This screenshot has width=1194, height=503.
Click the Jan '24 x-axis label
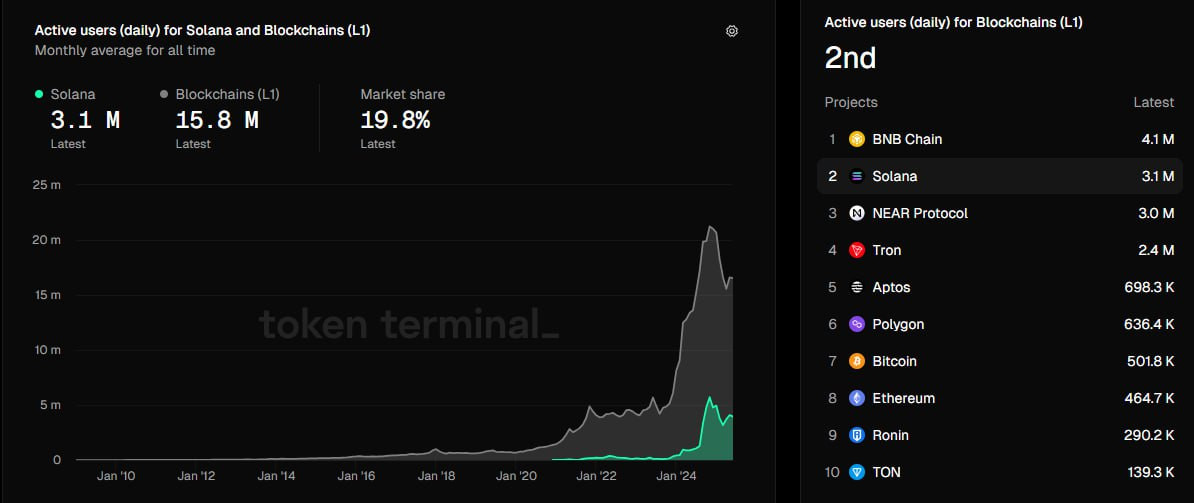[x=677, y=477]
